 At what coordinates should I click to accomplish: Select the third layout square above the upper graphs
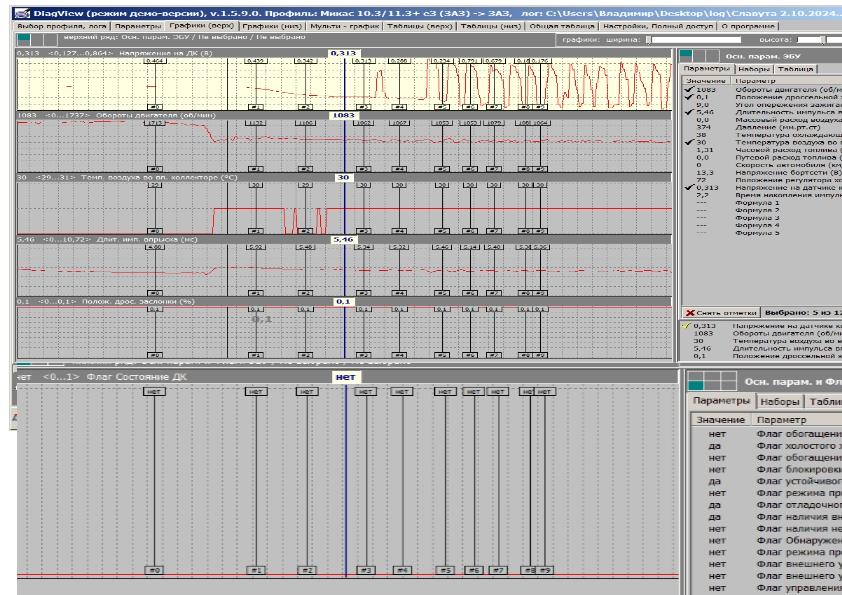50,39
